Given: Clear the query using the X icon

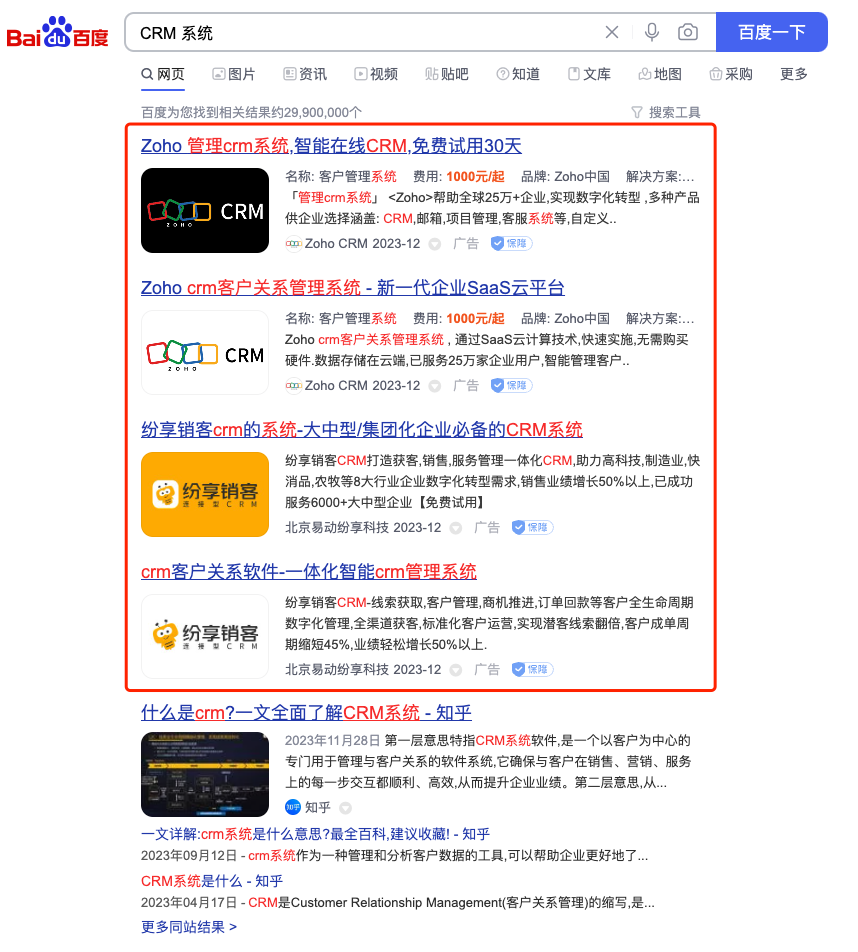Looking at the screenshot, I should click(612, 32).
